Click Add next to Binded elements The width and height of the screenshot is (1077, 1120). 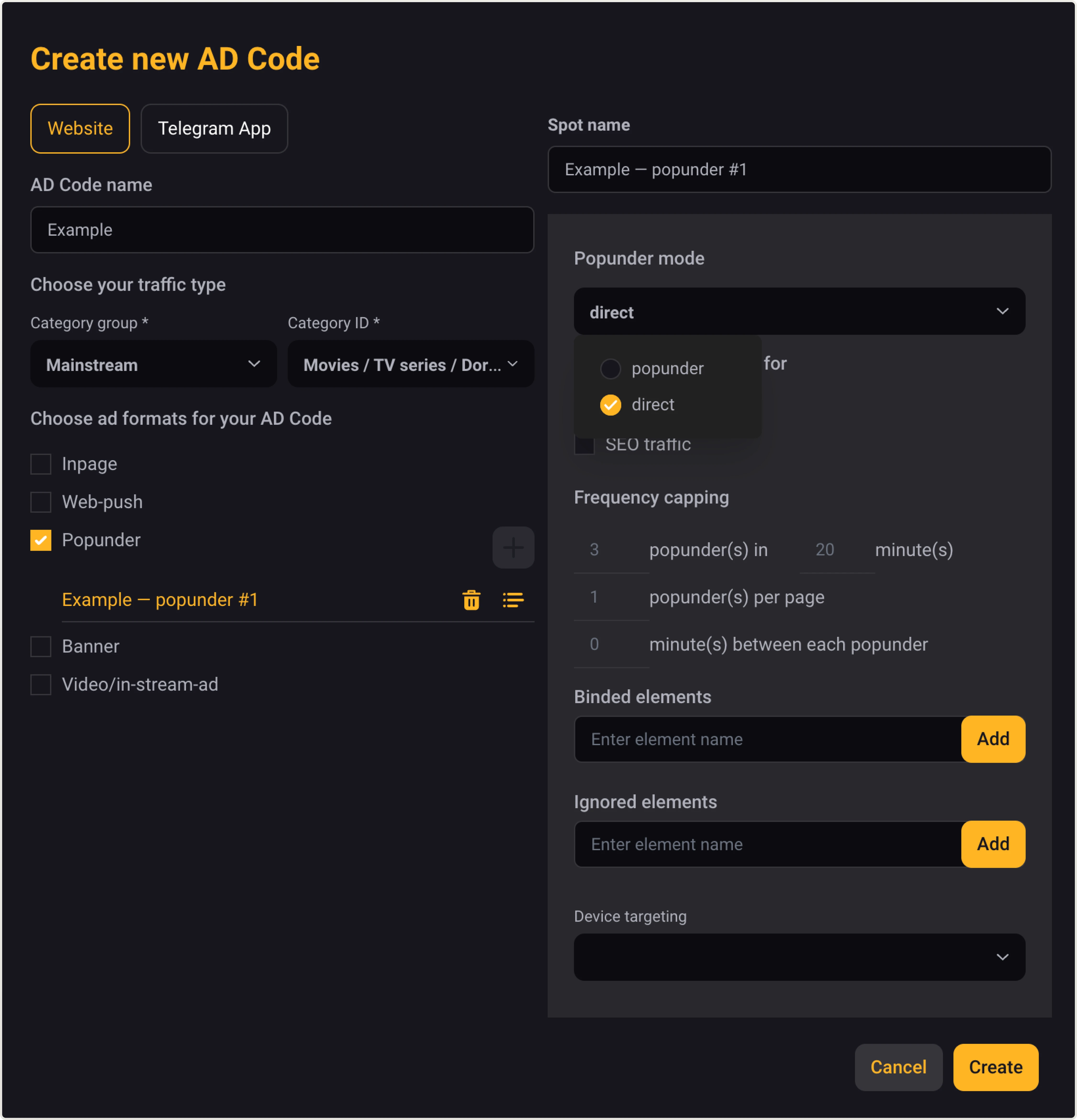click(x=993, y=739)
